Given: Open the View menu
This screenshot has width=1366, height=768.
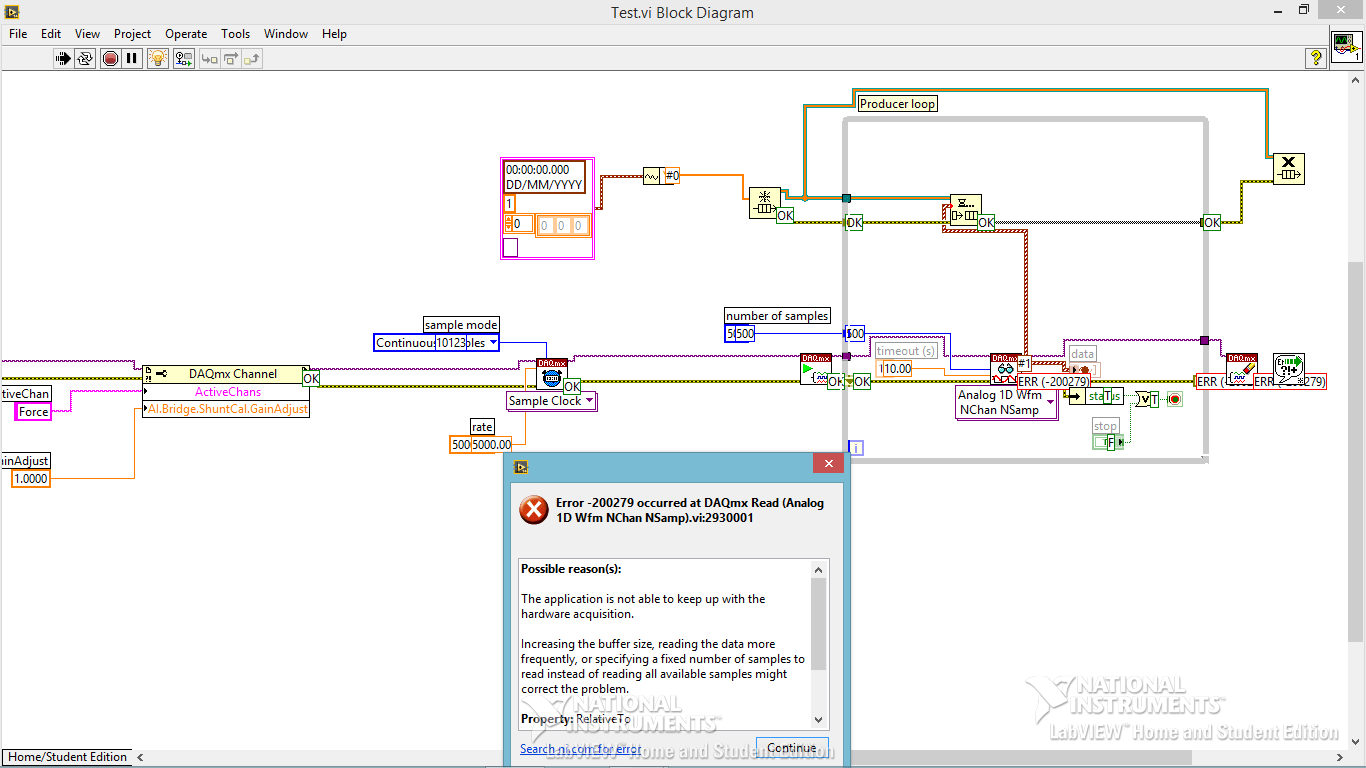Looking at the screenshot, I should pyautogui.click(x=87, y=33).
